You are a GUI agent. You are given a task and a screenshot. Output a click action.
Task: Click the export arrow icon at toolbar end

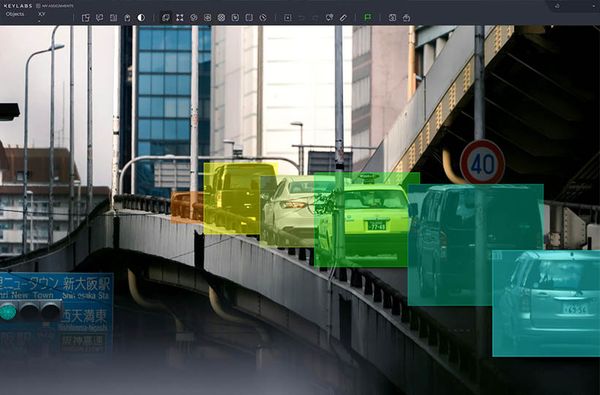[x=406, y=18]
